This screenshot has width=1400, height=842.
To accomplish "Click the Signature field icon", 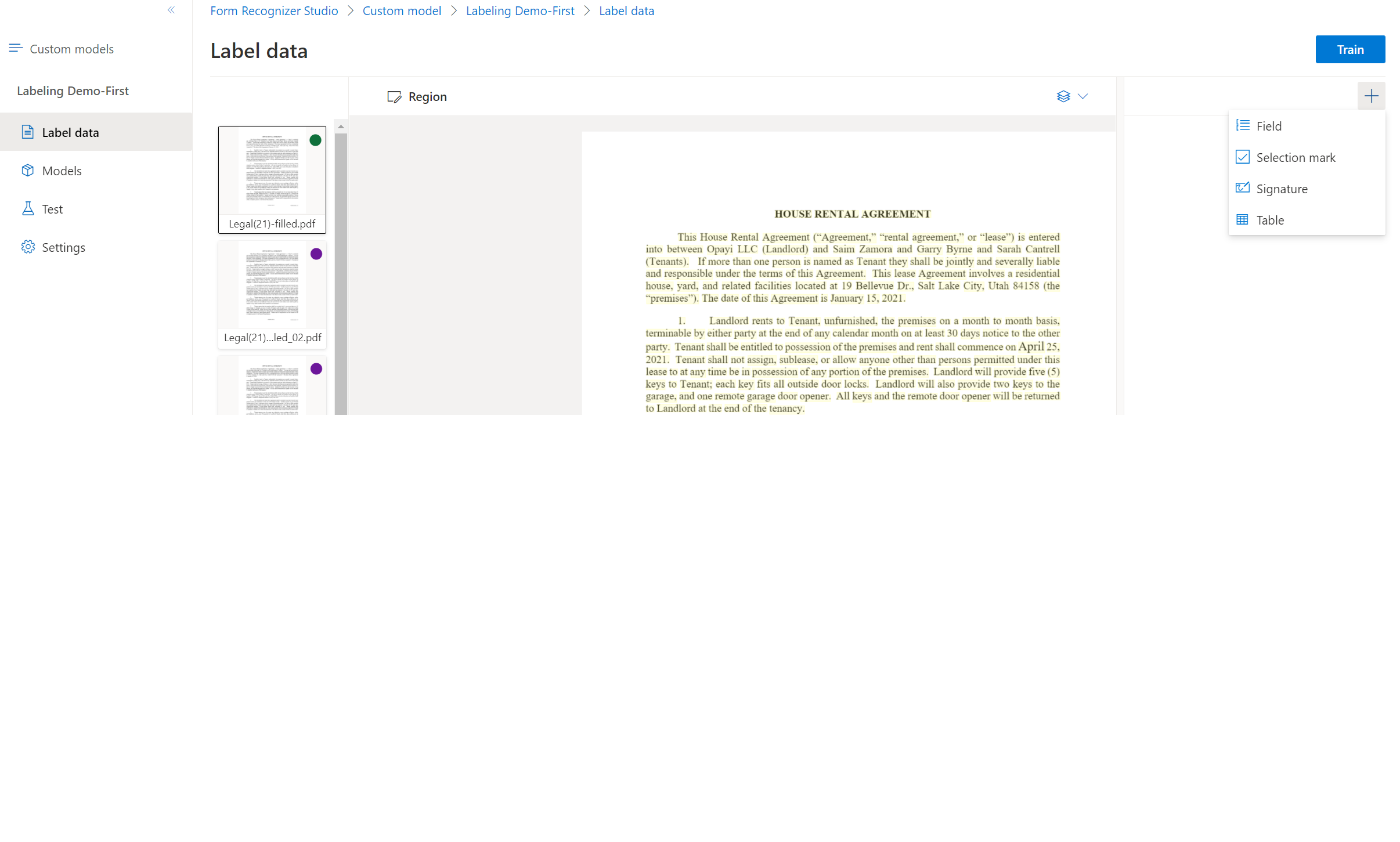I will 1243,188.
